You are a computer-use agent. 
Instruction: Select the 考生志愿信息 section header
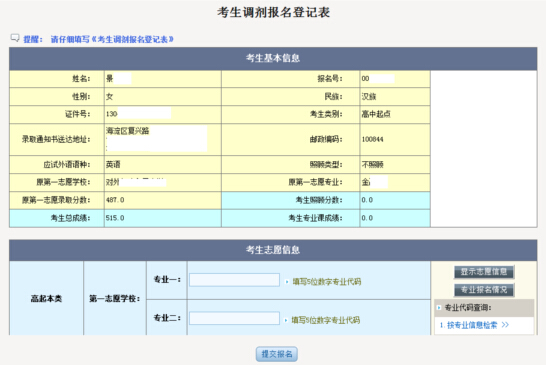tap(273, 250)
